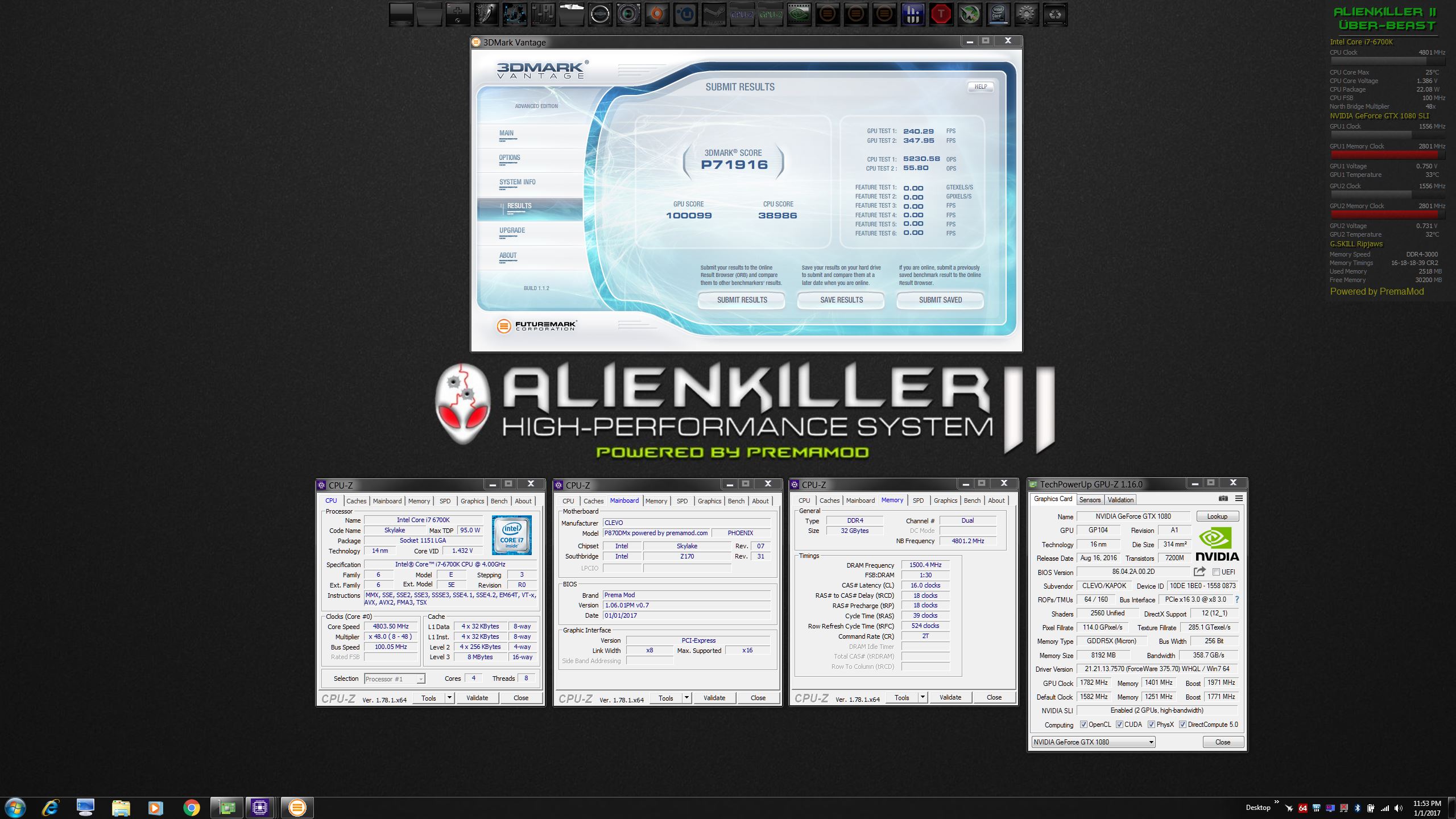Take a GPU-Z screenshot with the camera icon

click(x=1223, y=499)
